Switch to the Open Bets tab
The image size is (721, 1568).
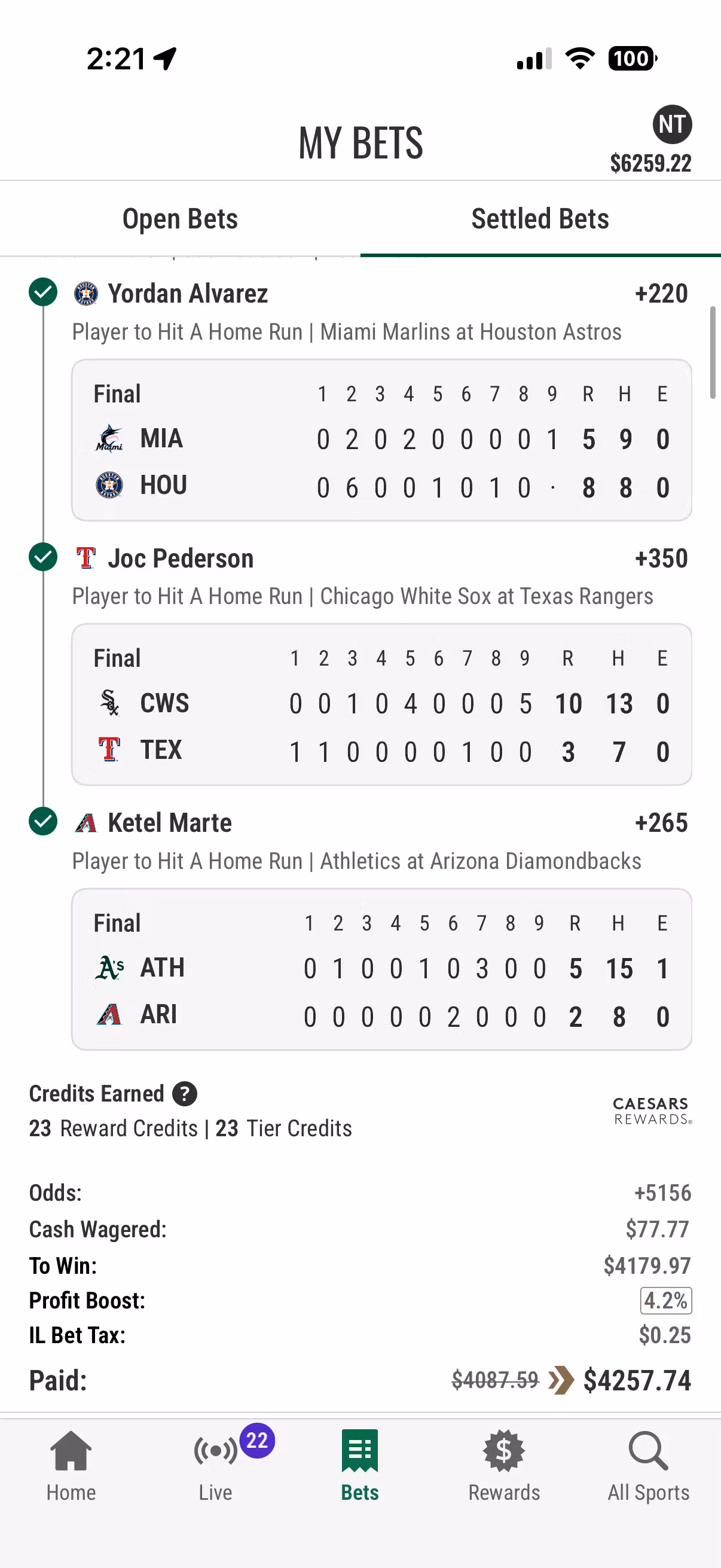pyautogui.click(x=180, y=219)
